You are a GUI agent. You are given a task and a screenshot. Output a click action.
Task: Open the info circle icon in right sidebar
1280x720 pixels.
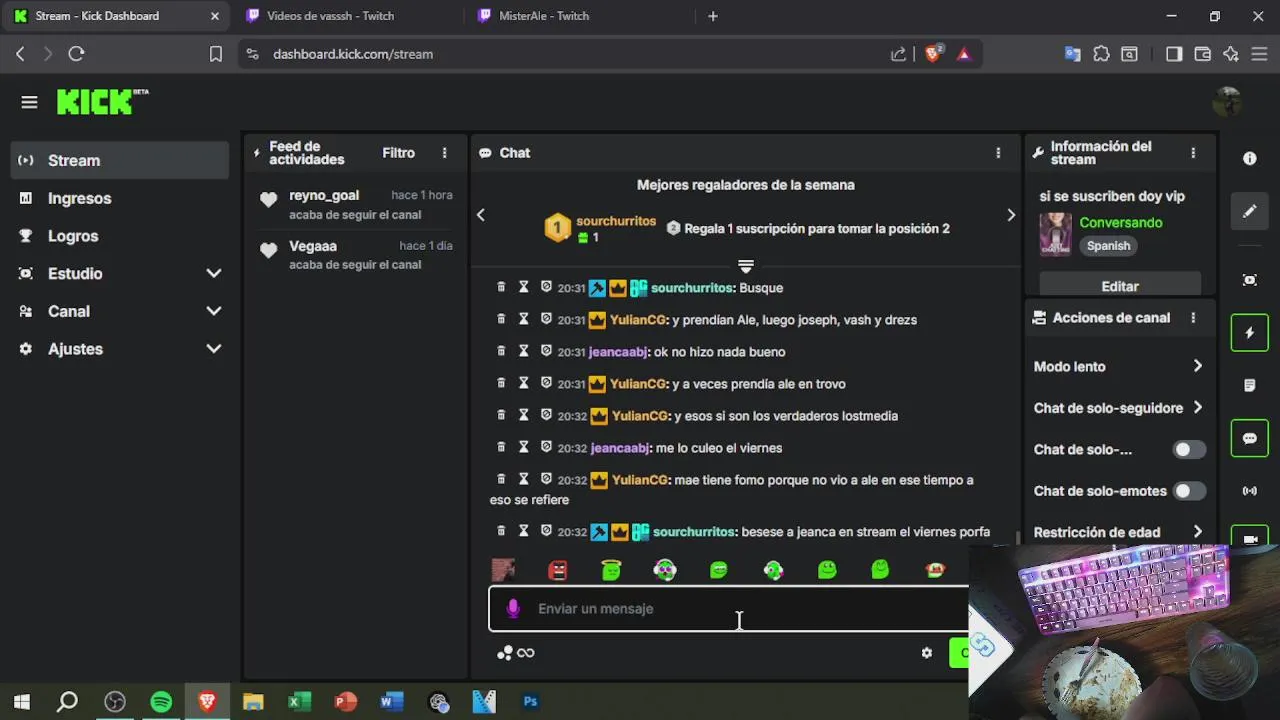(1249, 159)
